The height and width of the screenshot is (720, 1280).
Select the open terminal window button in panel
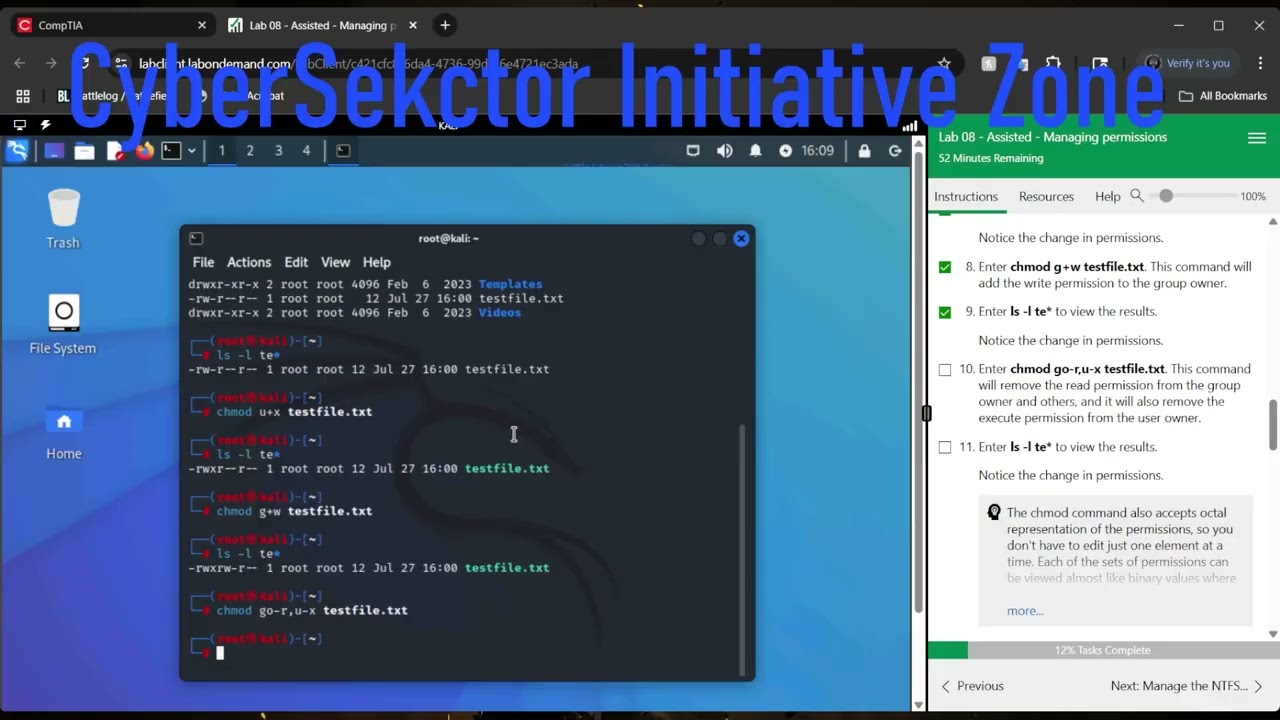[x=343, y=151]
